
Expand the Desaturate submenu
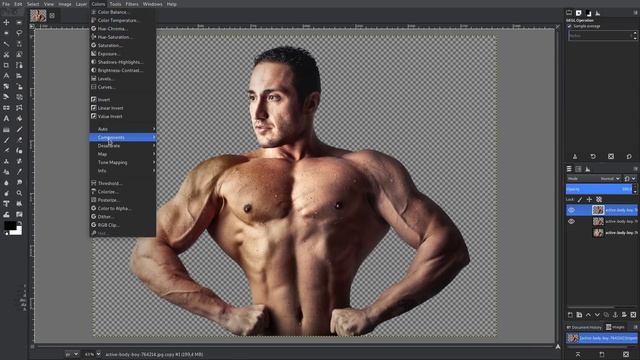click(122, 146)
